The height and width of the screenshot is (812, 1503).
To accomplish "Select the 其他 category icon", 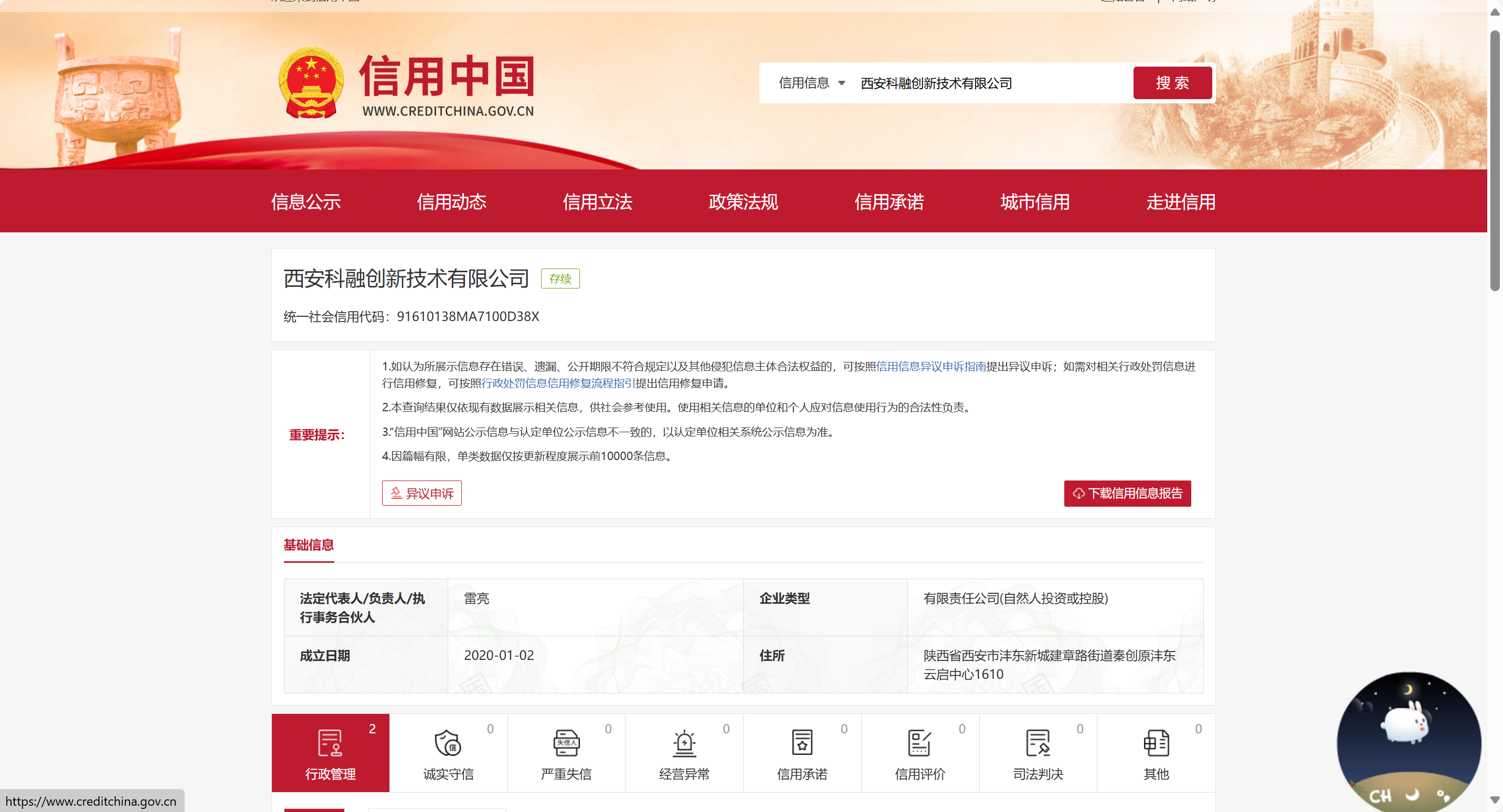I will tap(1156, 743).
